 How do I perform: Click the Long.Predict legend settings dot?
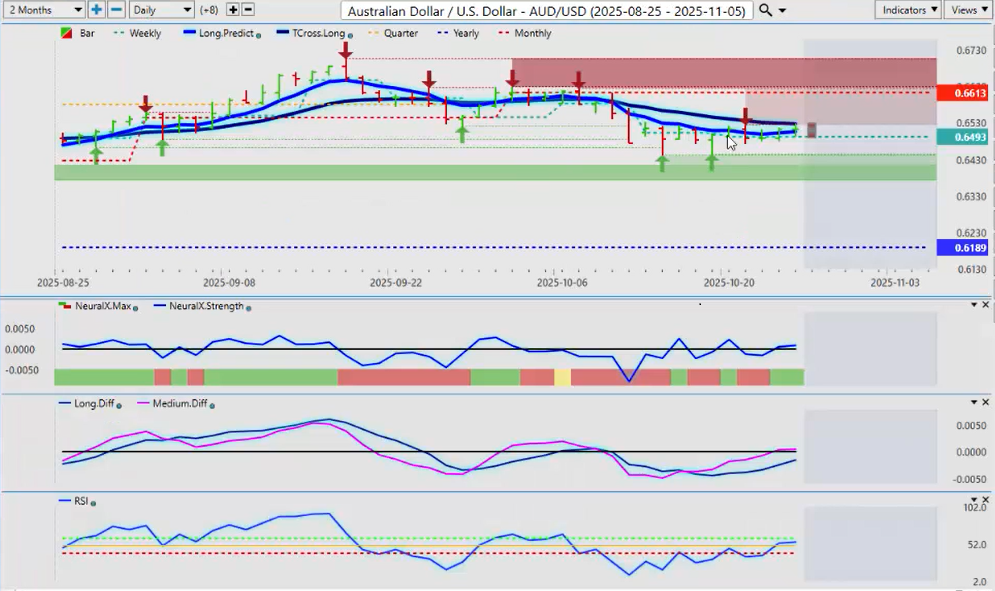(x=258, y=35)
